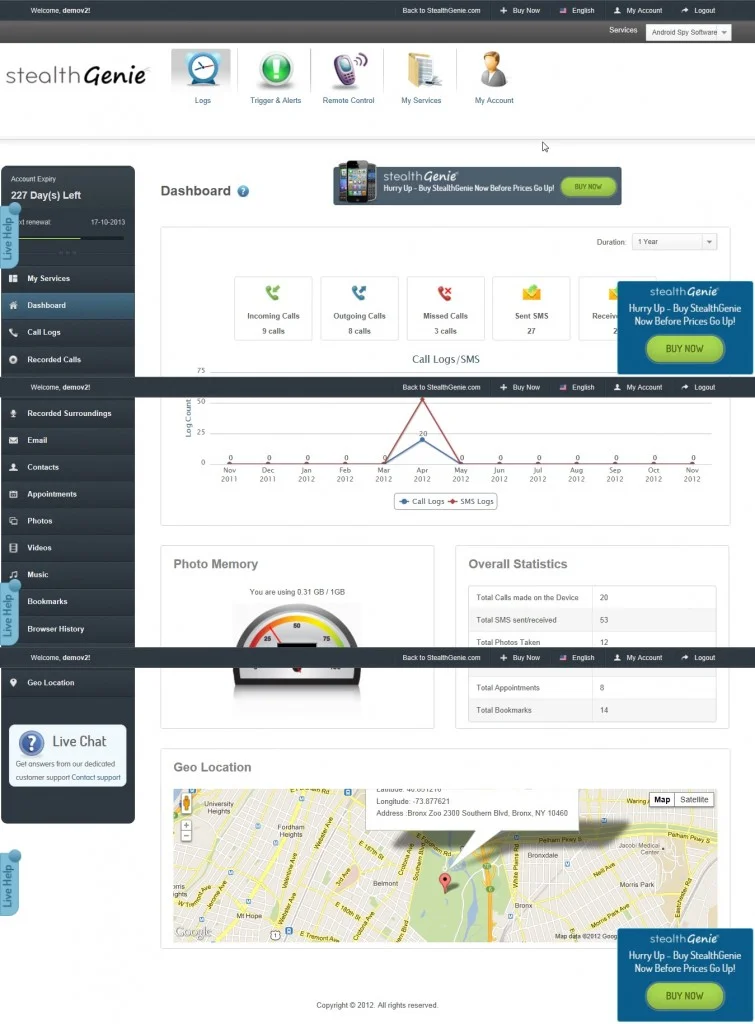Switch map to Satellite view
The width and height of the screenshot is (755, 1024).
click(x=694, y=800)
